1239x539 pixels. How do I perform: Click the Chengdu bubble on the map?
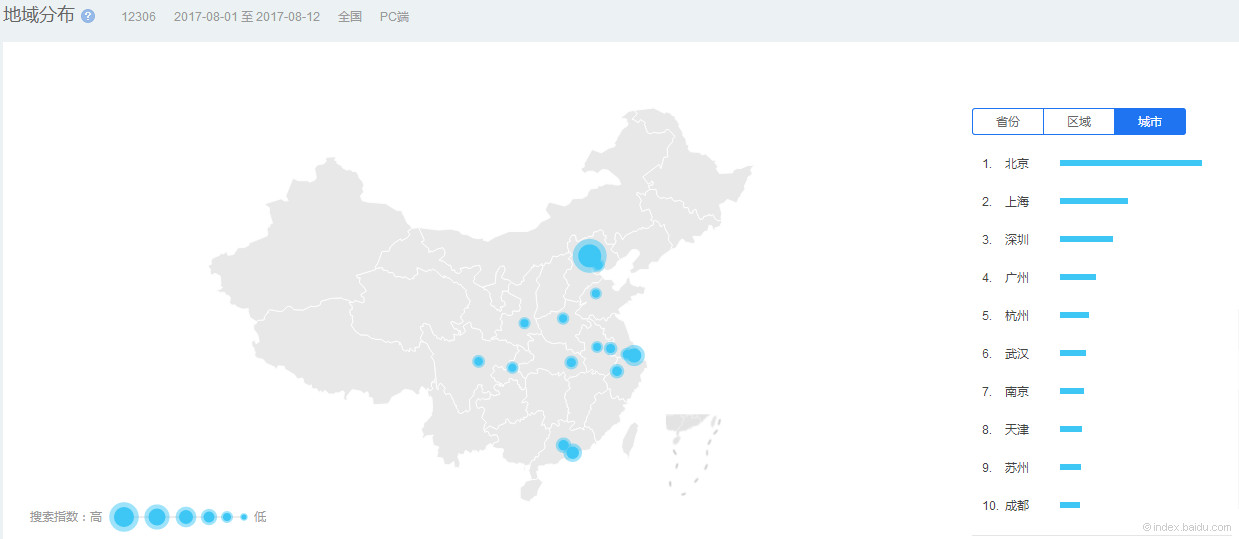pos(478,361)
